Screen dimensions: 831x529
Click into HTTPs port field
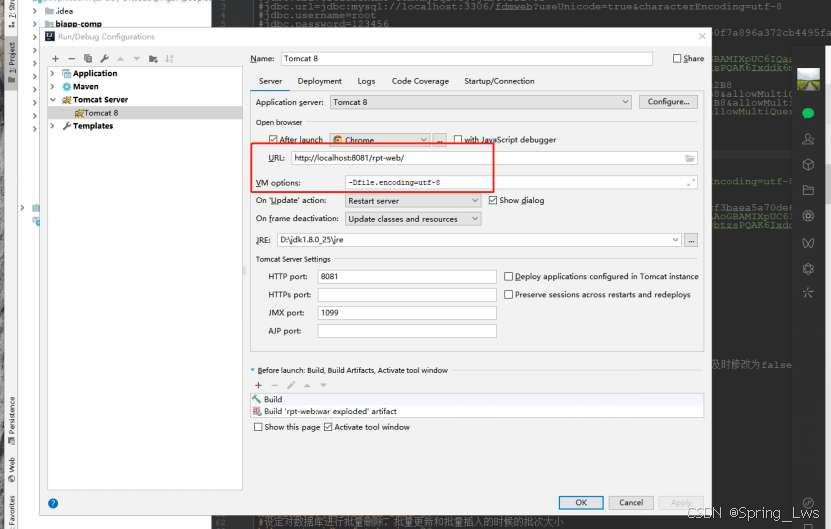[x=407, y=295]
